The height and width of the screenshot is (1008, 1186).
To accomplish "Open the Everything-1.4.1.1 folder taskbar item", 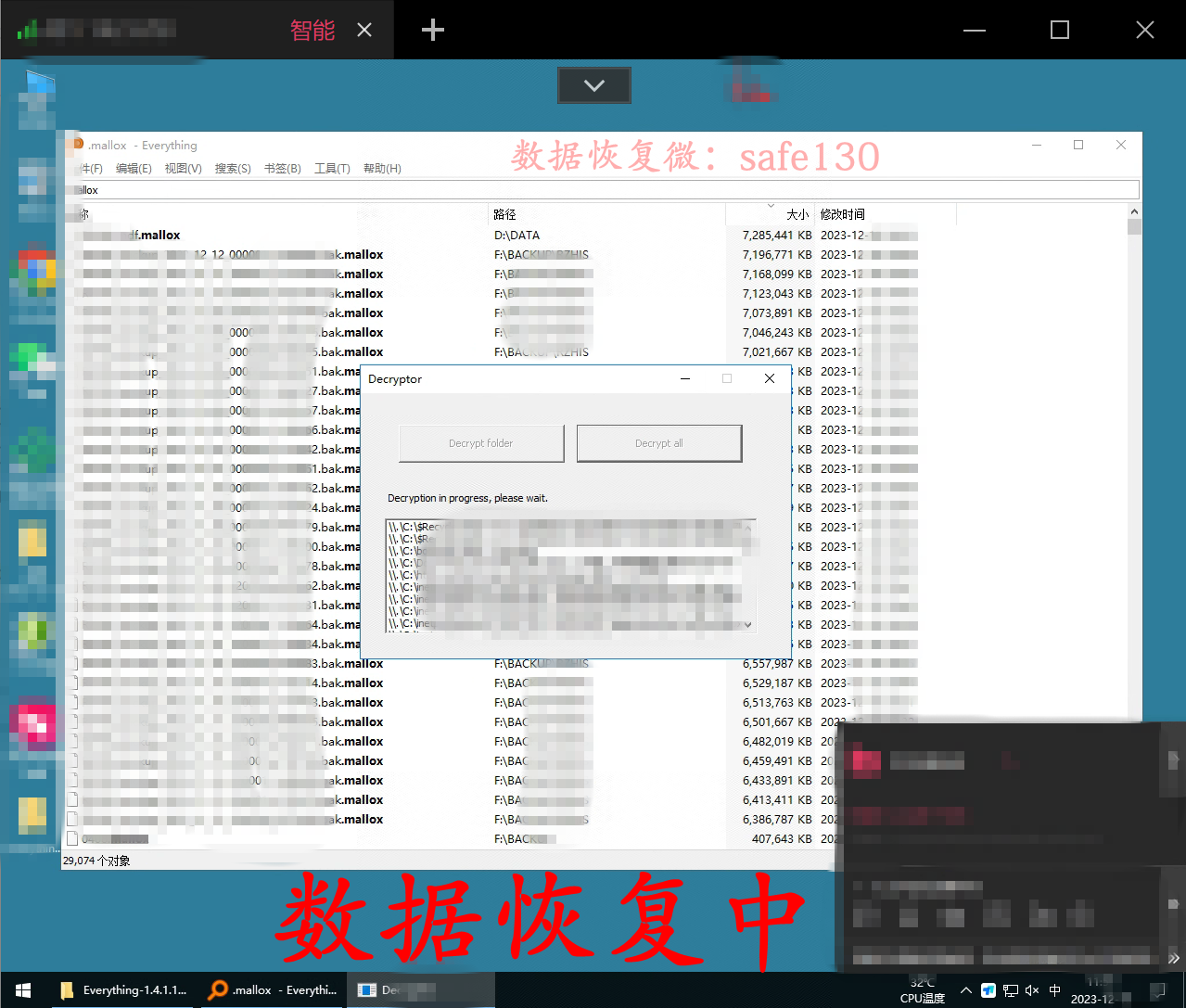I will tap(124, 990).
